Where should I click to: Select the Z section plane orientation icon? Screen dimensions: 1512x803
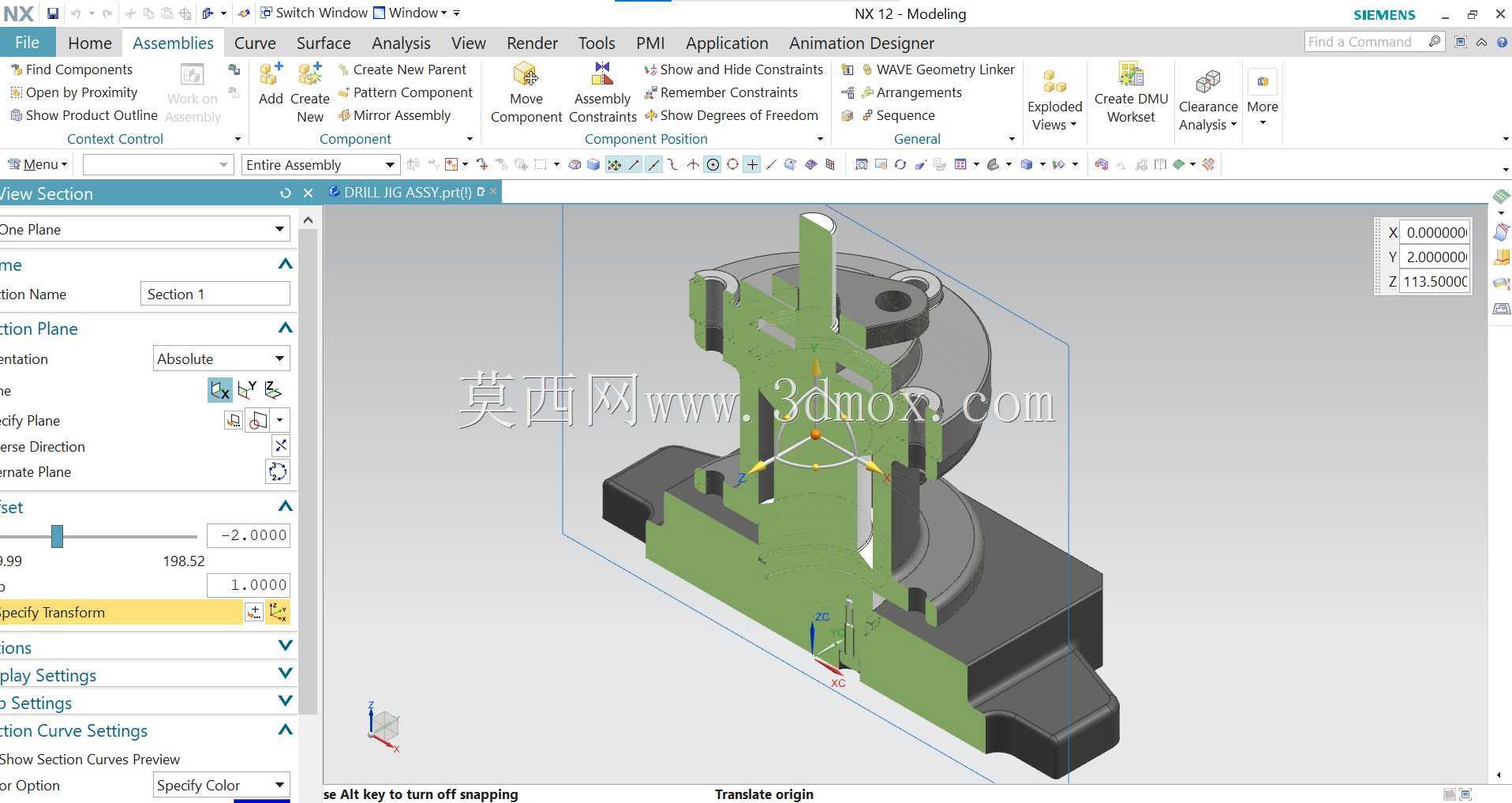pyautogui.click(x=272, y=390)
